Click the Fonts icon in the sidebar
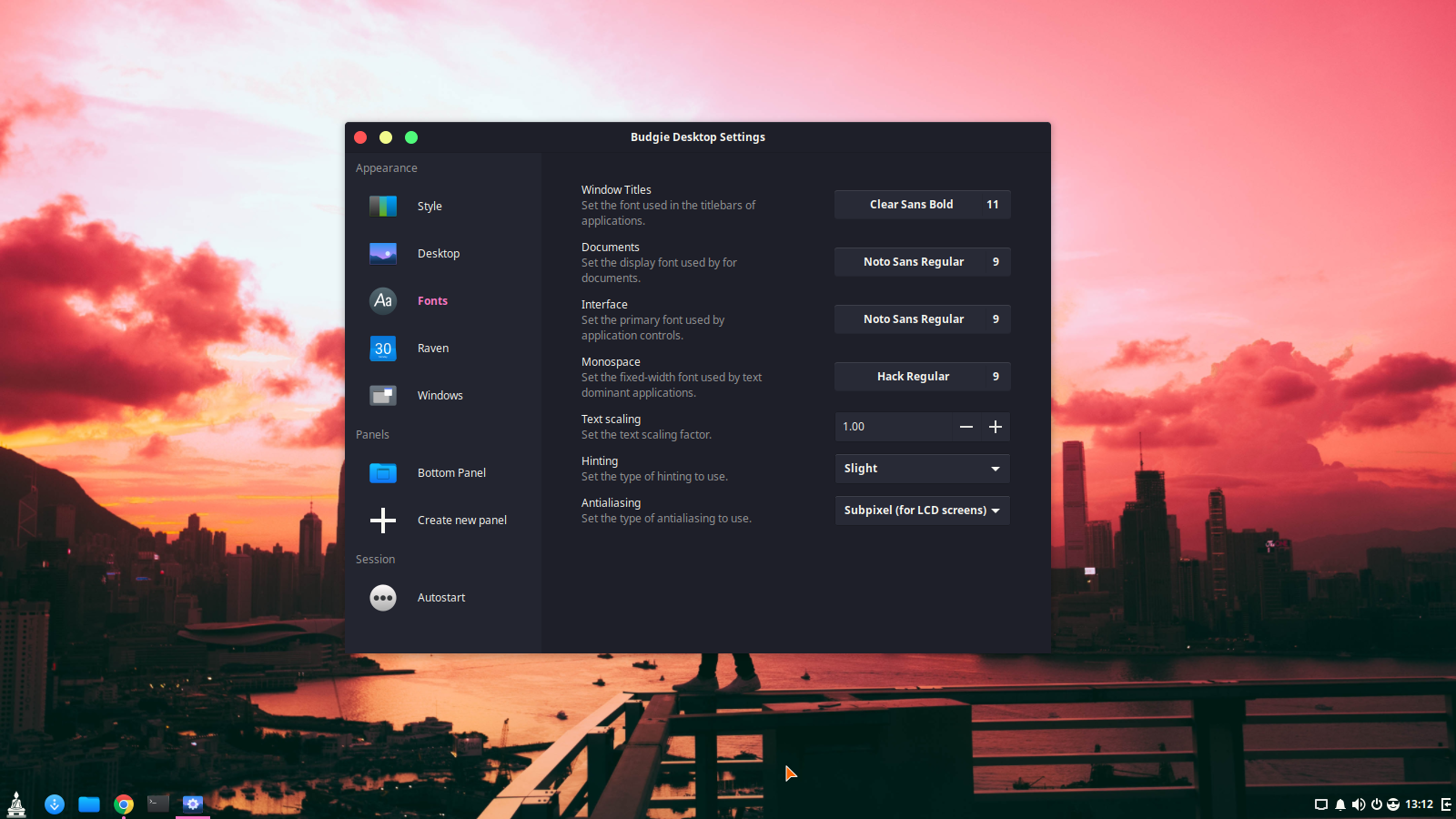The height and width of the screenshot is (819, 1456). pyautogui.click(x=382, y=300)
